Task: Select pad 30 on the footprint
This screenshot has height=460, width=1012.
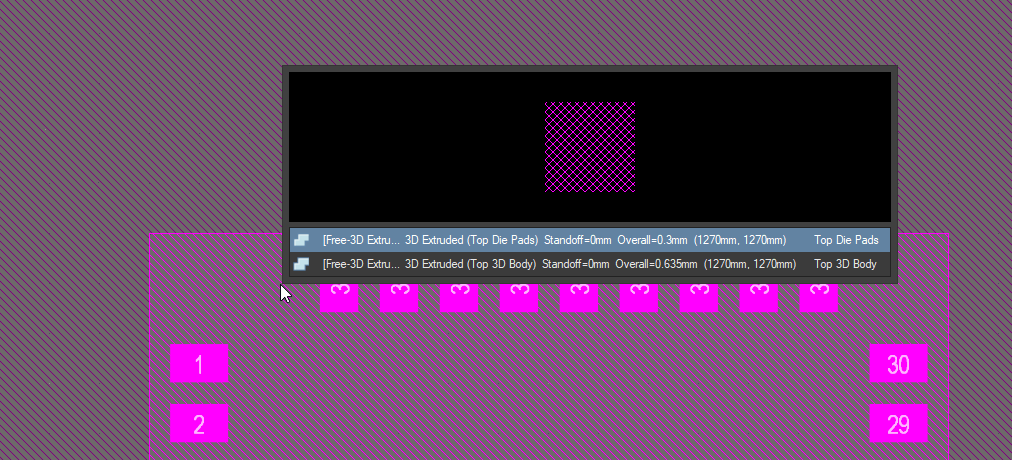Action: pyautogui.click(x=898, y=363)
